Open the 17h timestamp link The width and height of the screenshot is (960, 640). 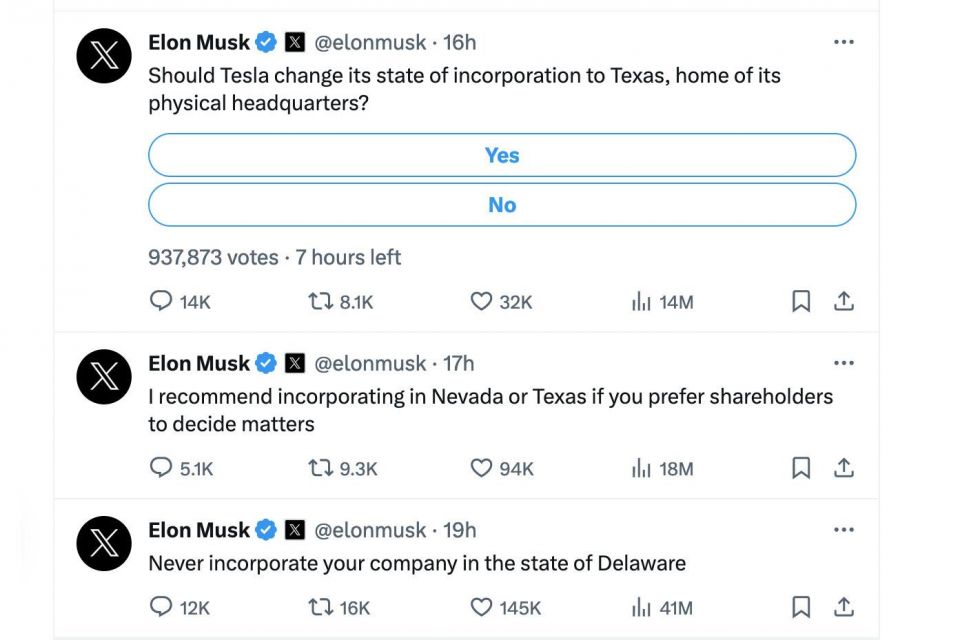[x=459, y=363]
